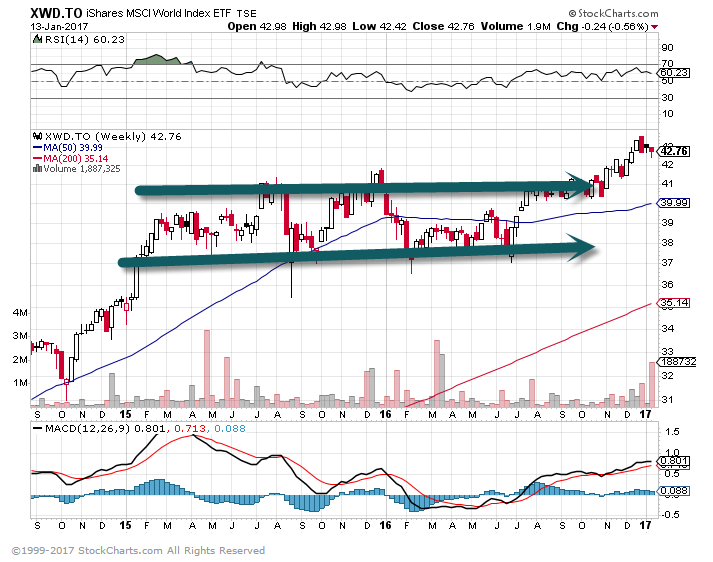
Task: Click the 41 price level on the right axis
Action: 668,184
